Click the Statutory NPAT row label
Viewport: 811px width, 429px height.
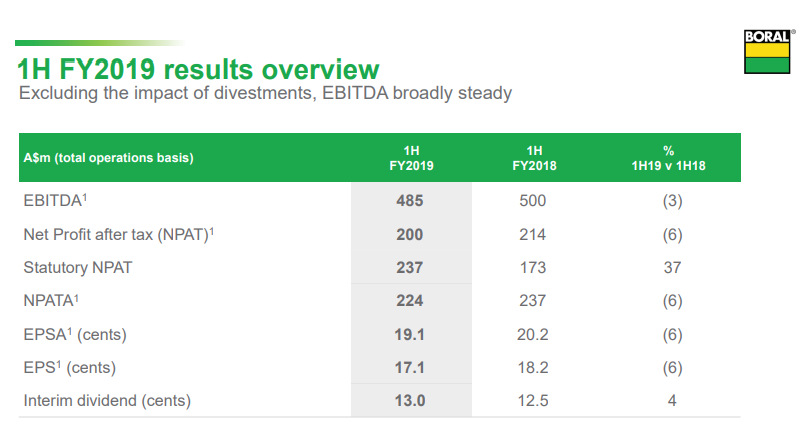click(78, 268)
